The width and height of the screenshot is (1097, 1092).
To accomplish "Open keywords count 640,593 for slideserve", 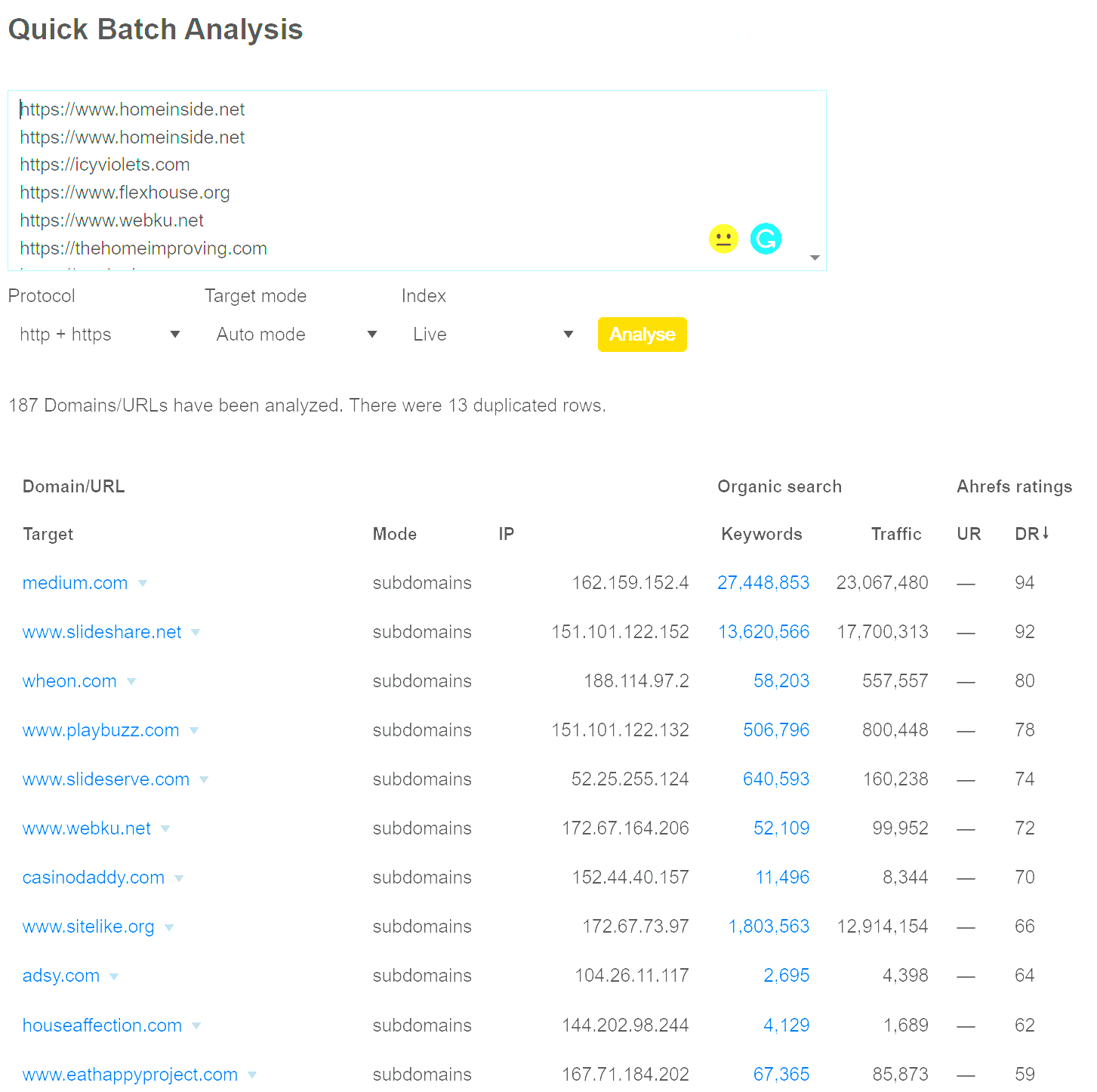I will (776, 779).
